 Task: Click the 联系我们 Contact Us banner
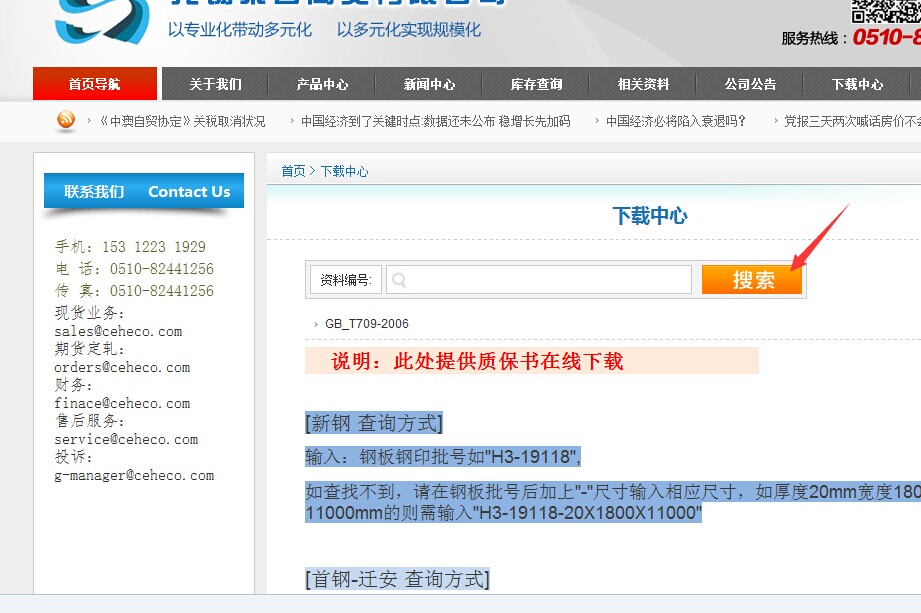[144, 191]
